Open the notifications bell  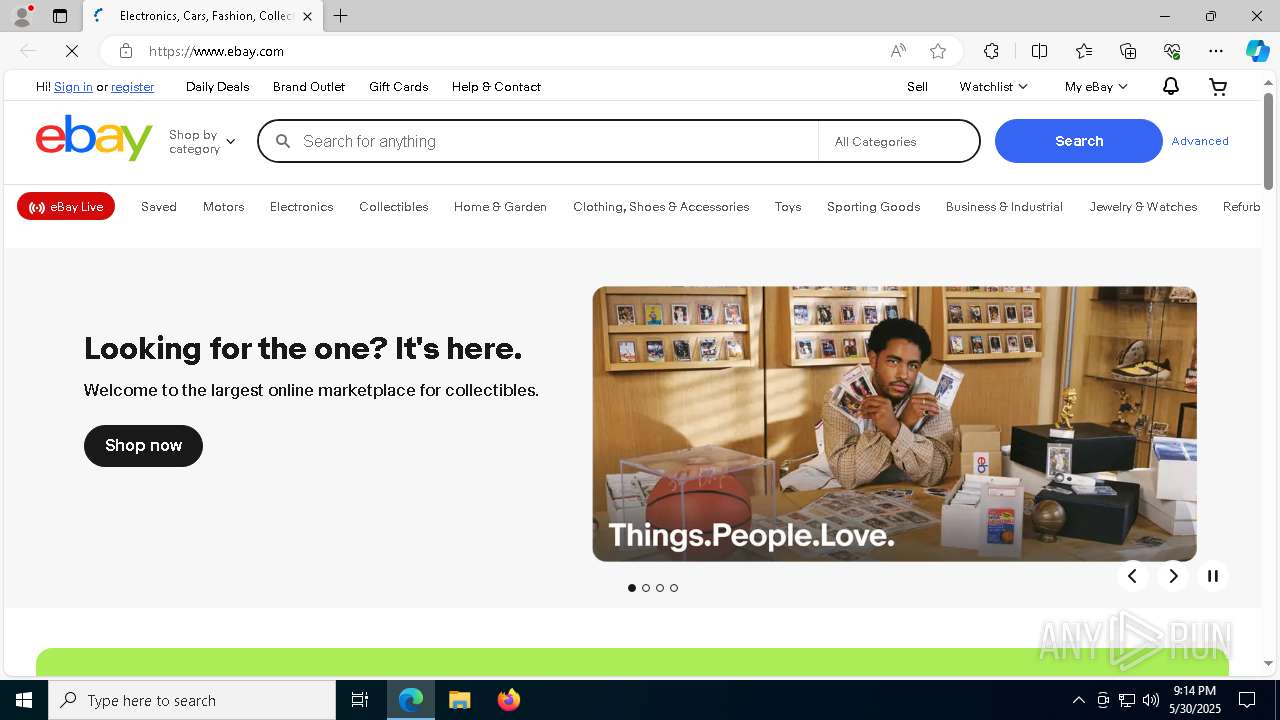(x=1170, y=87)
